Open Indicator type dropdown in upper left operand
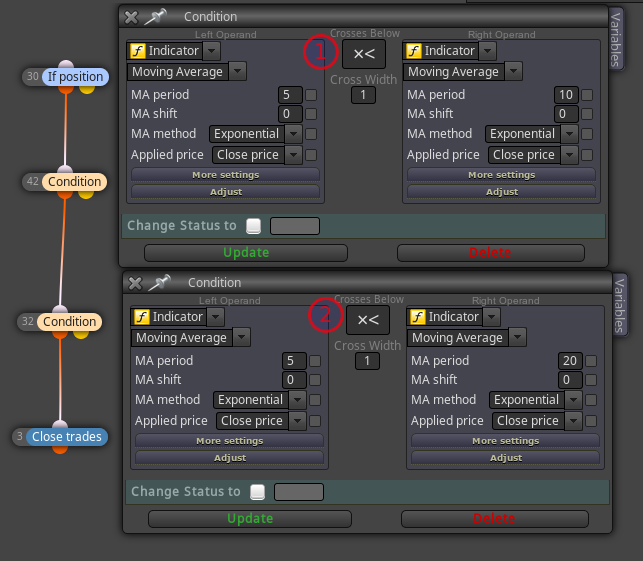The image size is (643, 561). [x=212, y=51]
